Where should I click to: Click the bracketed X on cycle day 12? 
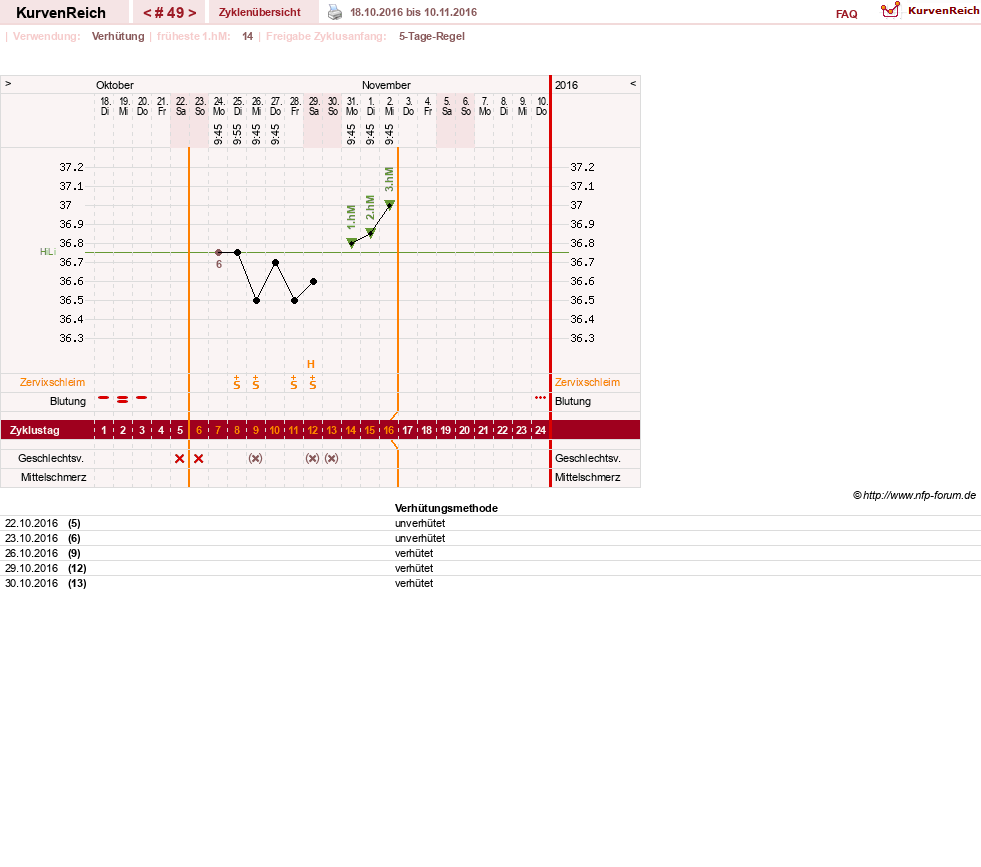pyautogui.click(x=312, y=459)
